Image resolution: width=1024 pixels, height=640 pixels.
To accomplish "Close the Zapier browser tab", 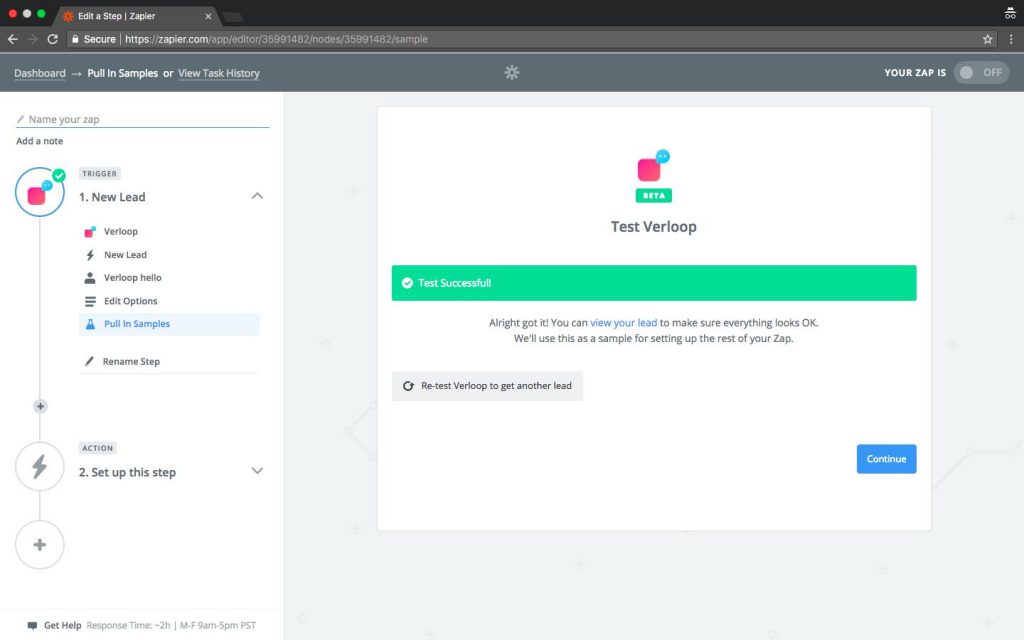I will click(208, 16).
